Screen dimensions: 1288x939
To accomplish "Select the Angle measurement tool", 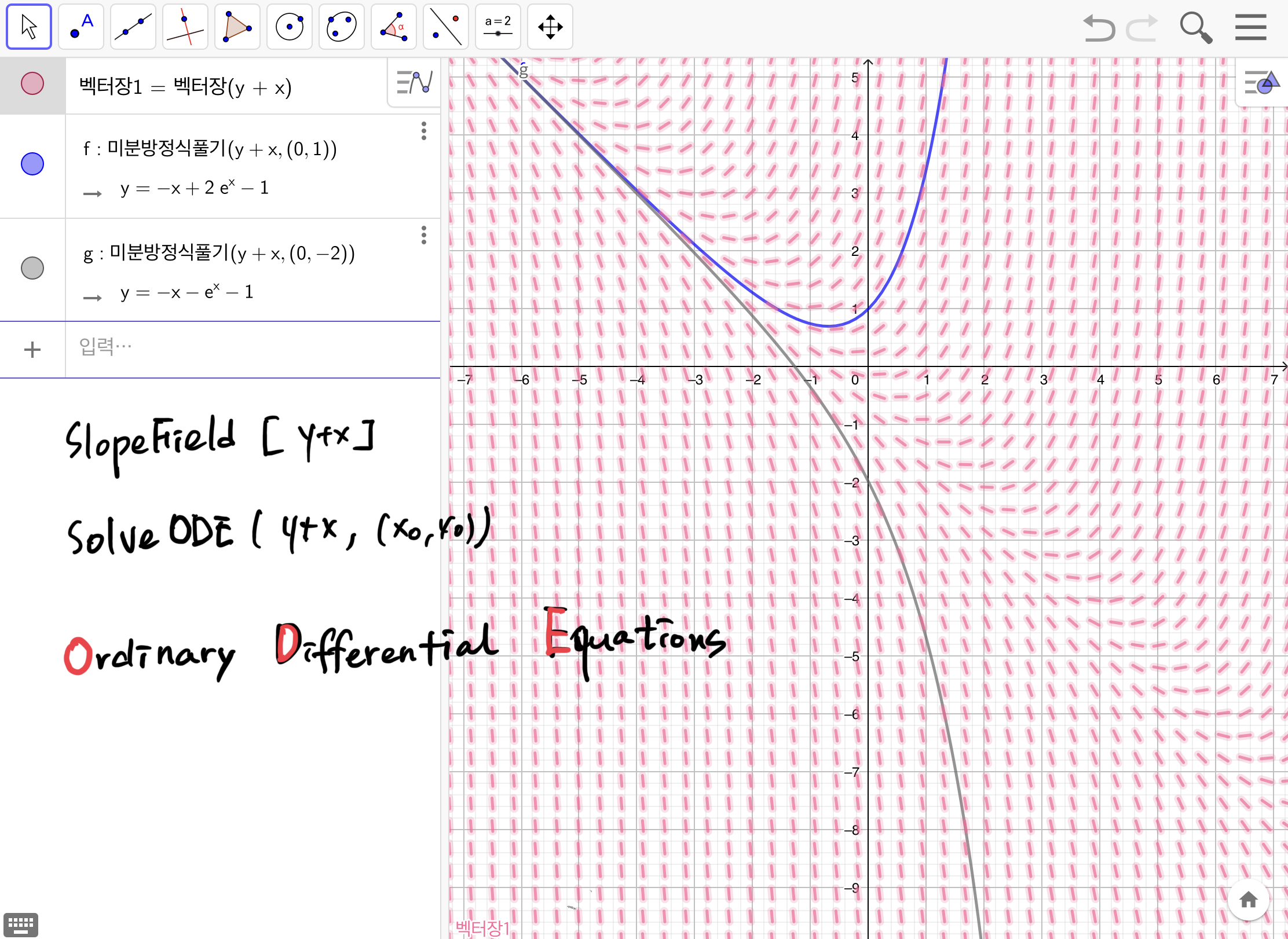I will pos(394,27).
